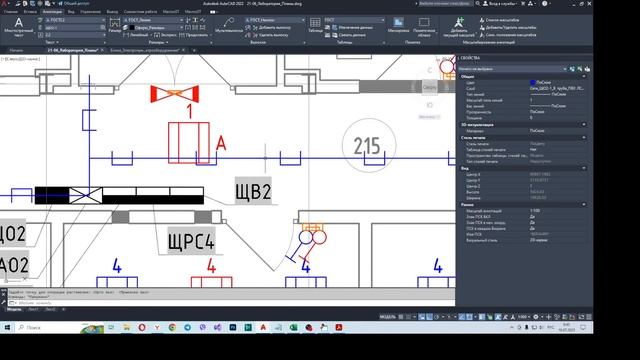Click the Revision cloud (Пометочное облако) tool

click(424, 27)
